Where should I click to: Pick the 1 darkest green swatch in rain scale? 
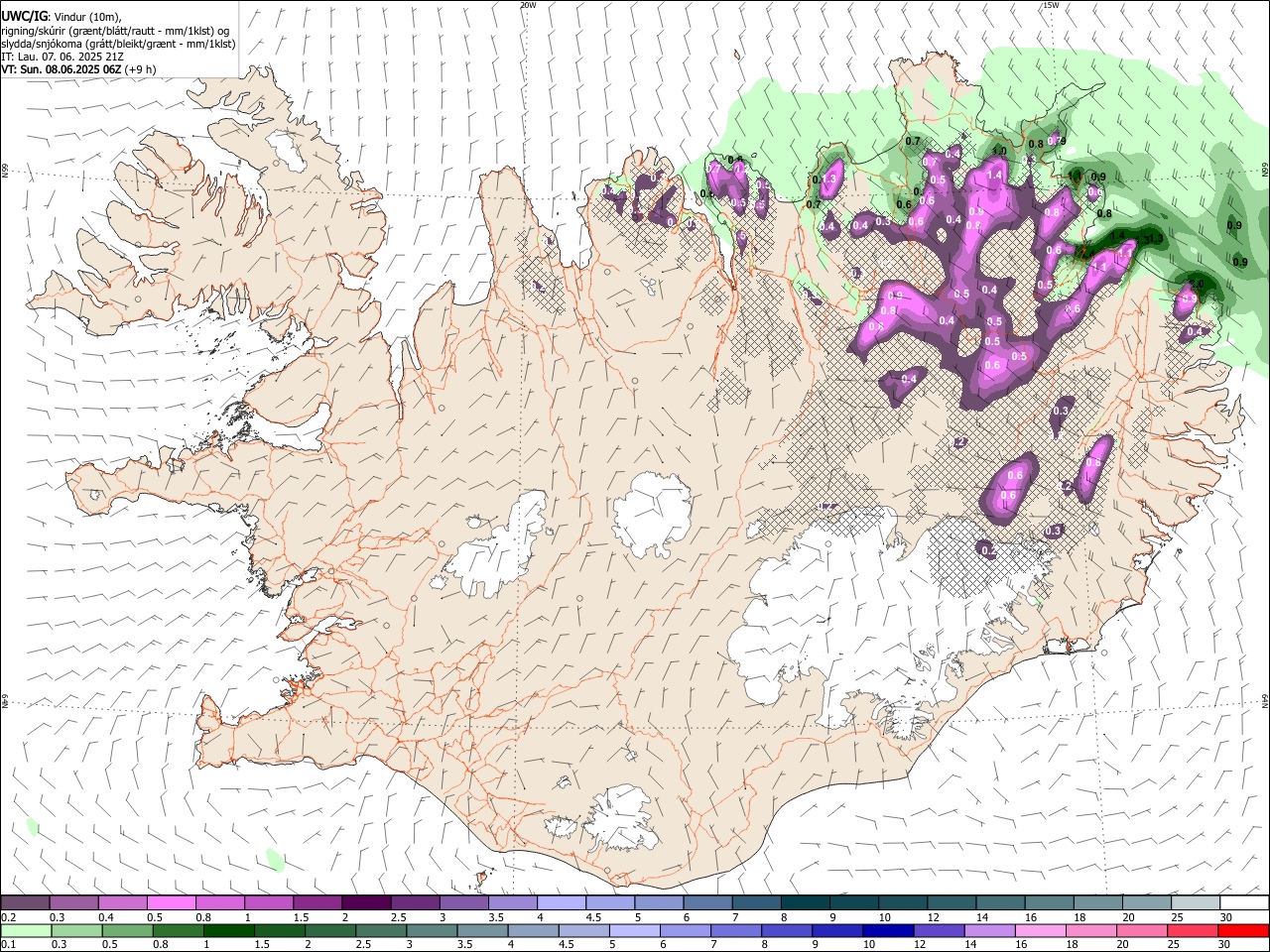click(228, 930)
